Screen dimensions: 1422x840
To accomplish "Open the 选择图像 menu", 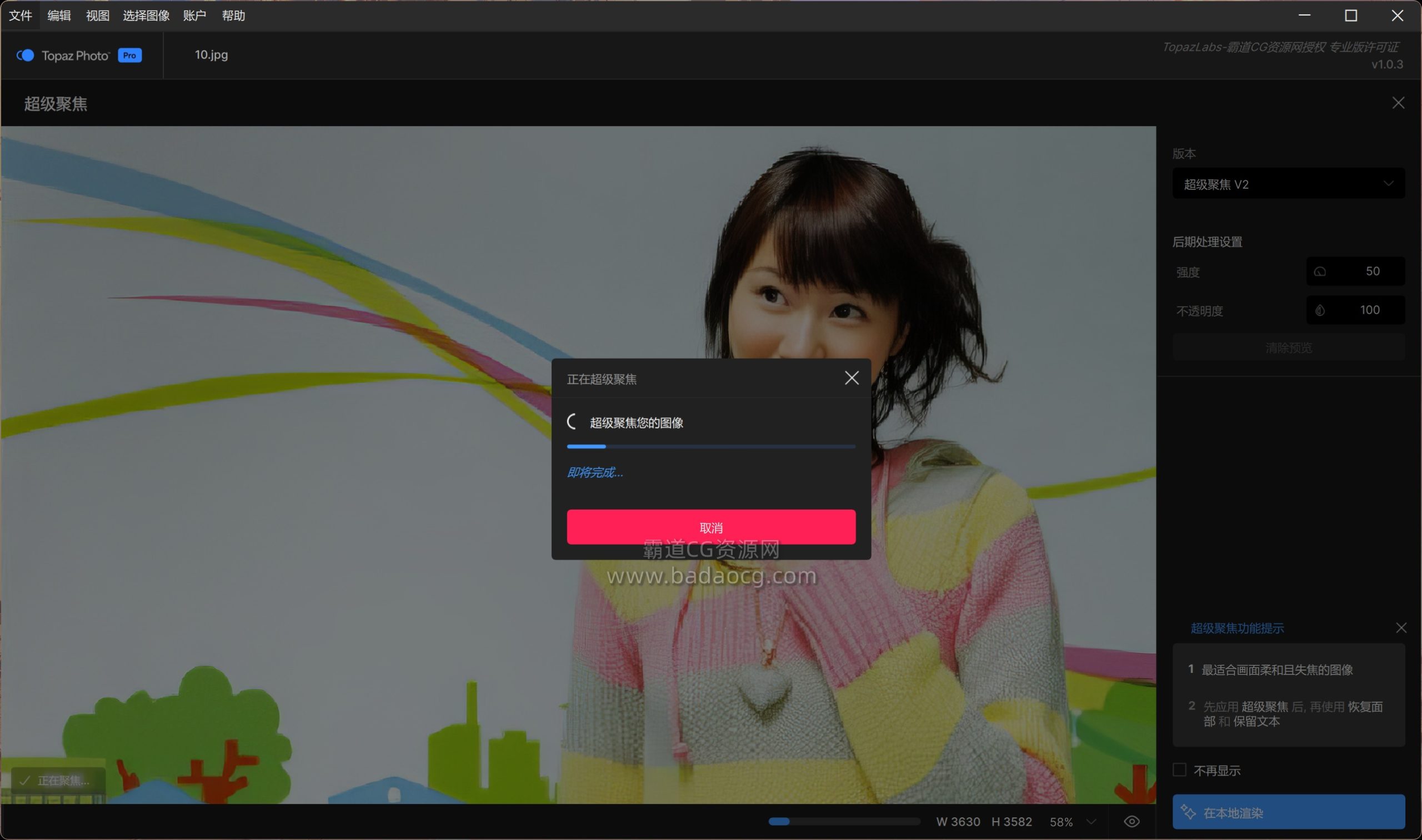I will coord(146,16).
